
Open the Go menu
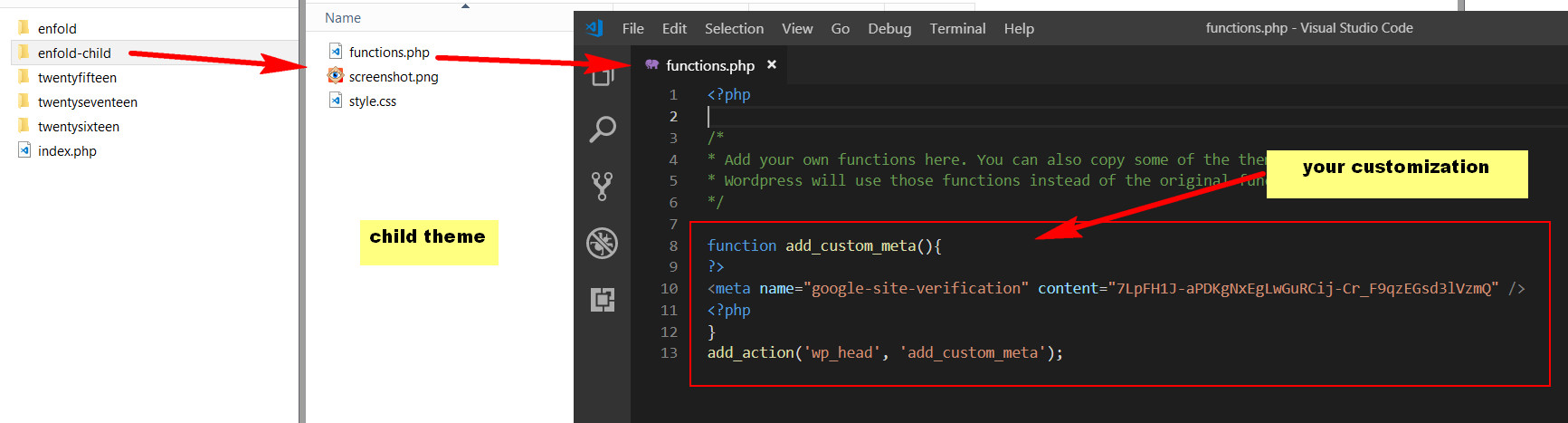pos(841,28)
